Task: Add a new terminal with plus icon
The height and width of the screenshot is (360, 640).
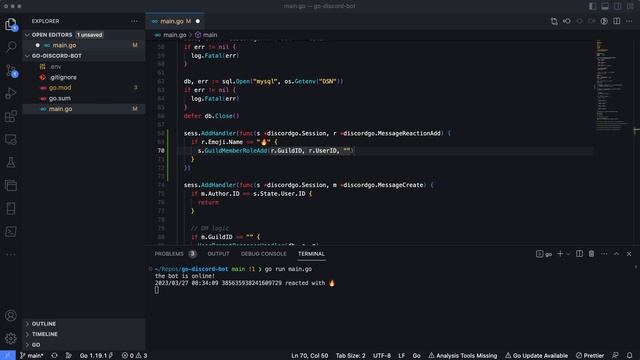Action: pyautogui.click(x=560, y=254)
